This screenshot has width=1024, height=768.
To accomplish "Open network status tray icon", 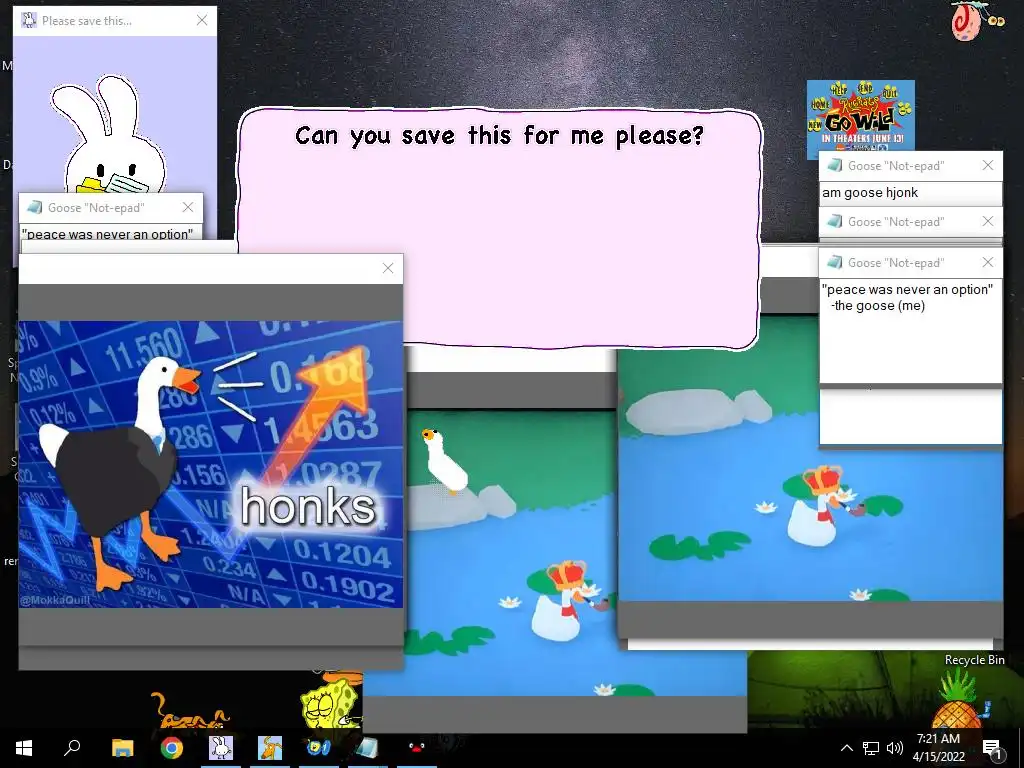I will tap(871, 748).
